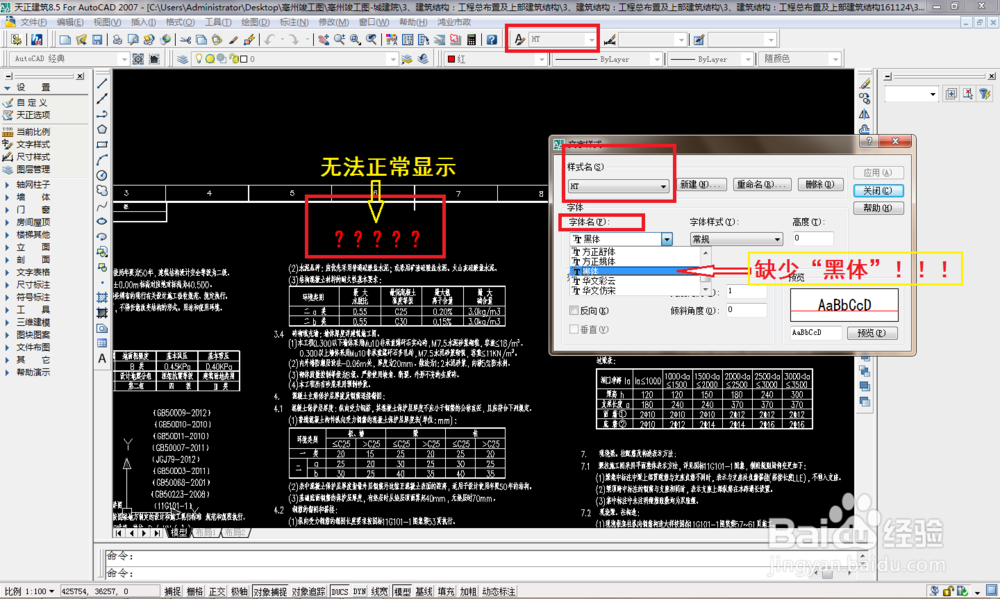This screenshot has height=599, width=1000.
Task: Toggle DYN dynamic input in status bar
Action: (360, 591)
